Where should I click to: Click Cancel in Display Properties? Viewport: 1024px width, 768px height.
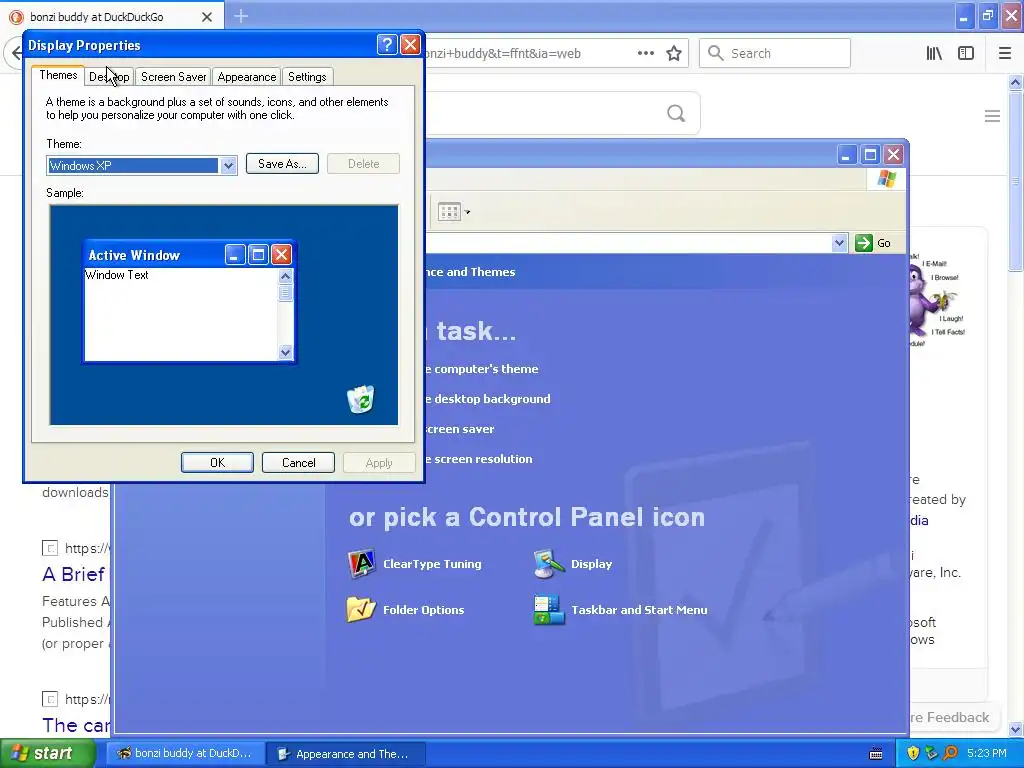298,462
